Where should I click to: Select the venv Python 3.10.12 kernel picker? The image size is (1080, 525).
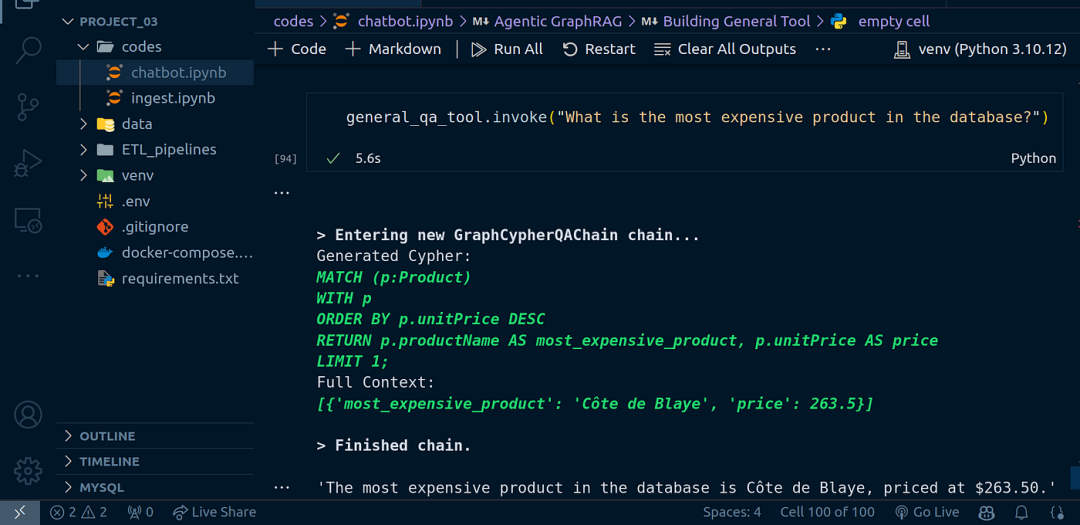(x=980, y=49)
